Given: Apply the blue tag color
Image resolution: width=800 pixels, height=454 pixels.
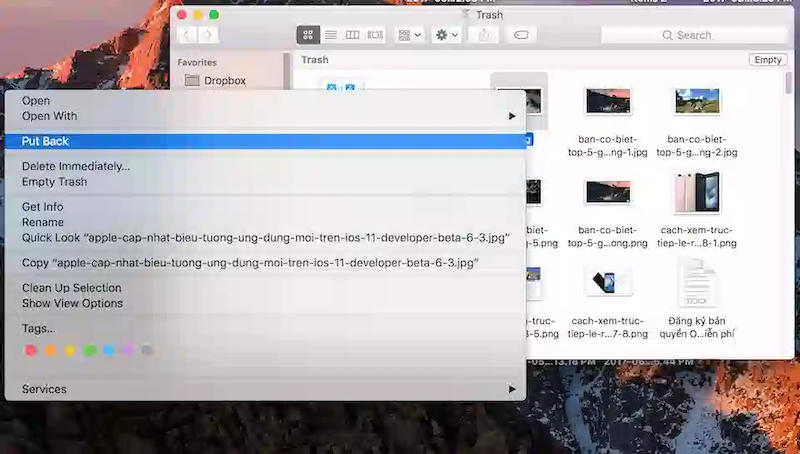Looking at the screenshot, I should 109,350.
